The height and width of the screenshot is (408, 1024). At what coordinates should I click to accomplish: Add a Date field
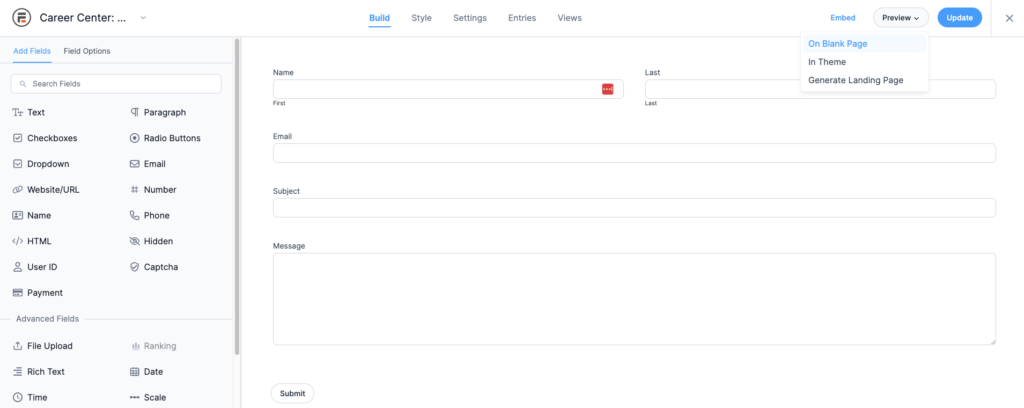click(x=152, y=372)
